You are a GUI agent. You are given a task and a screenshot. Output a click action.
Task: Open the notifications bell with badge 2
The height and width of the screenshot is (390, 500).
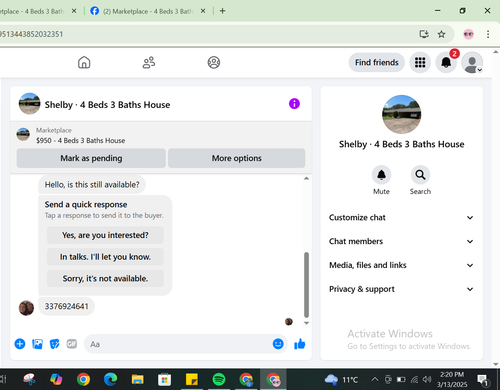pyautogui.click(x=446, y=62)
